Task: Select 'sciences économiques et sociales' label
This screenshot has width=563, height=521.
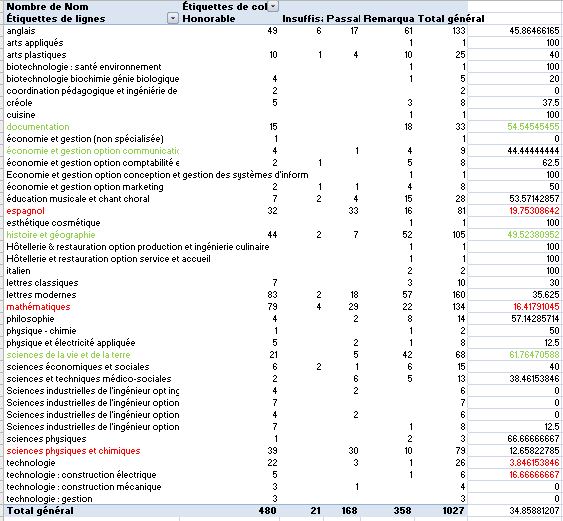Action: [x=78, y=367]
